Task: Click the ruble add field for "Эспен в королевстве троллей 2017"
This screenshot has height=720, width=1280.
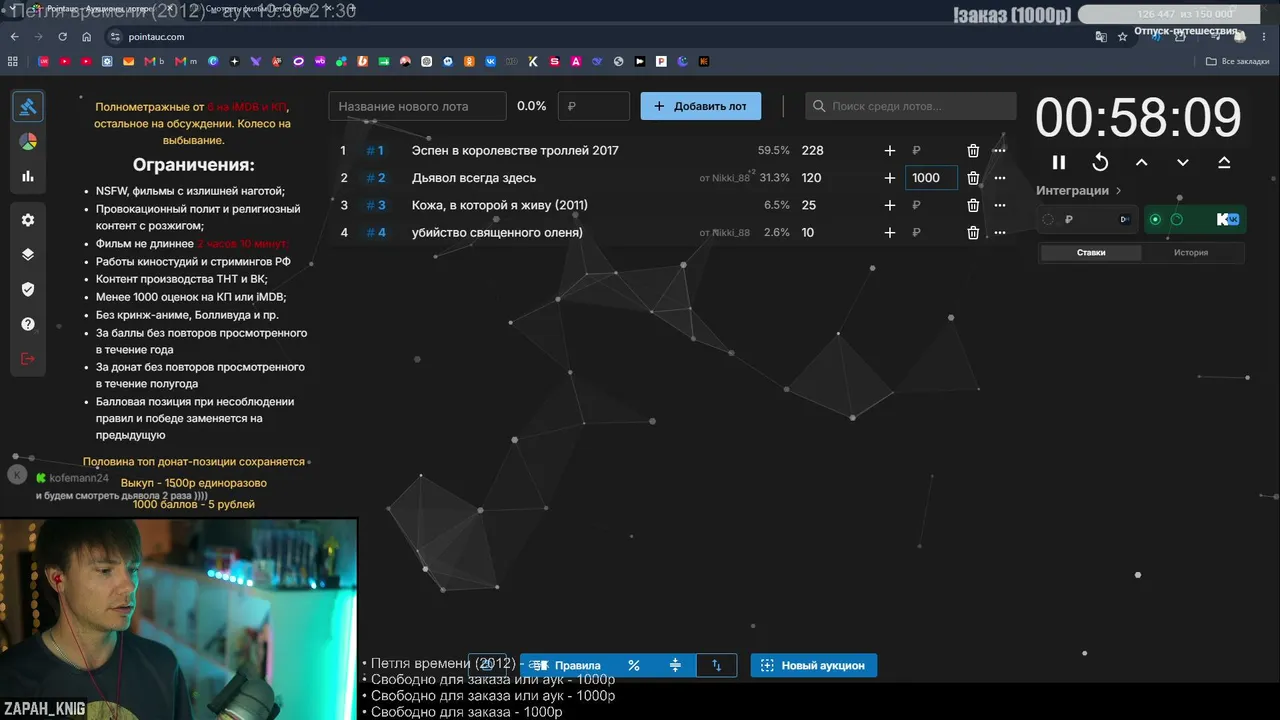Action: tap(931, 151)
